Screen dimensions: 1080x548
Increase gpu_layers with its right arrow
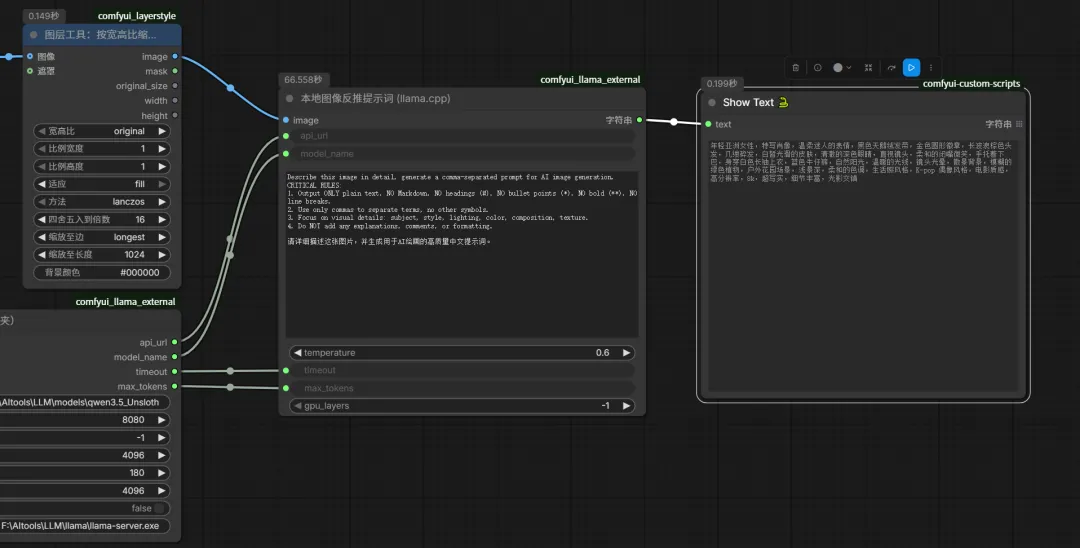tap(626, 405)
